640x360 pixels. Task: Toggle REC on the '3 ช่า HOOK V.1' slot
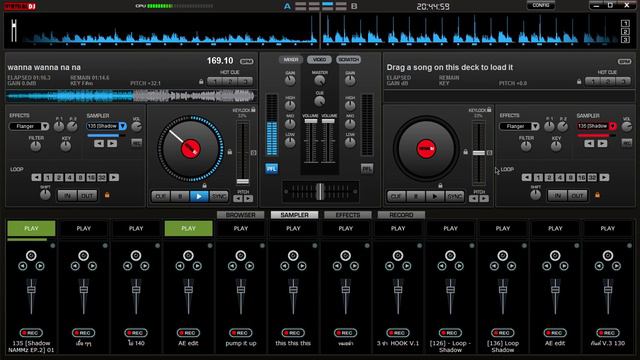tap(398, 333)
